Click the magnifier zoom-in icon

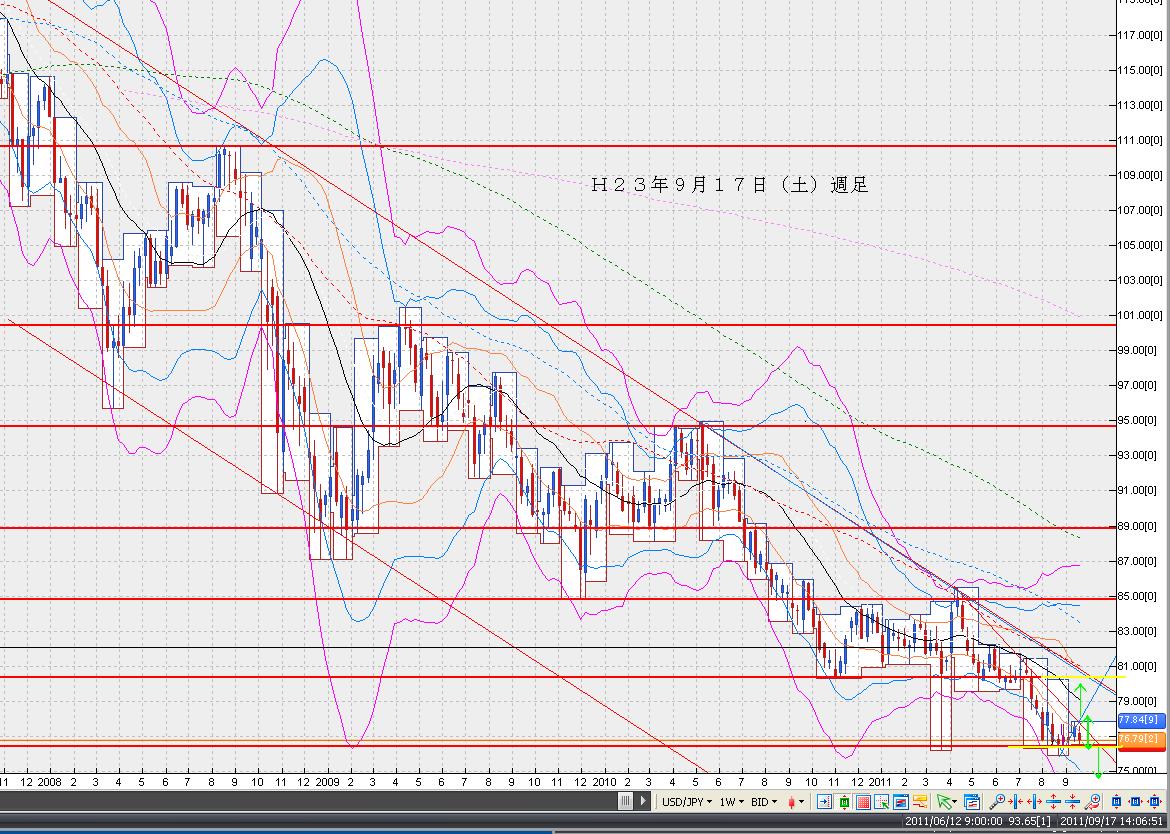coord(997,802)
